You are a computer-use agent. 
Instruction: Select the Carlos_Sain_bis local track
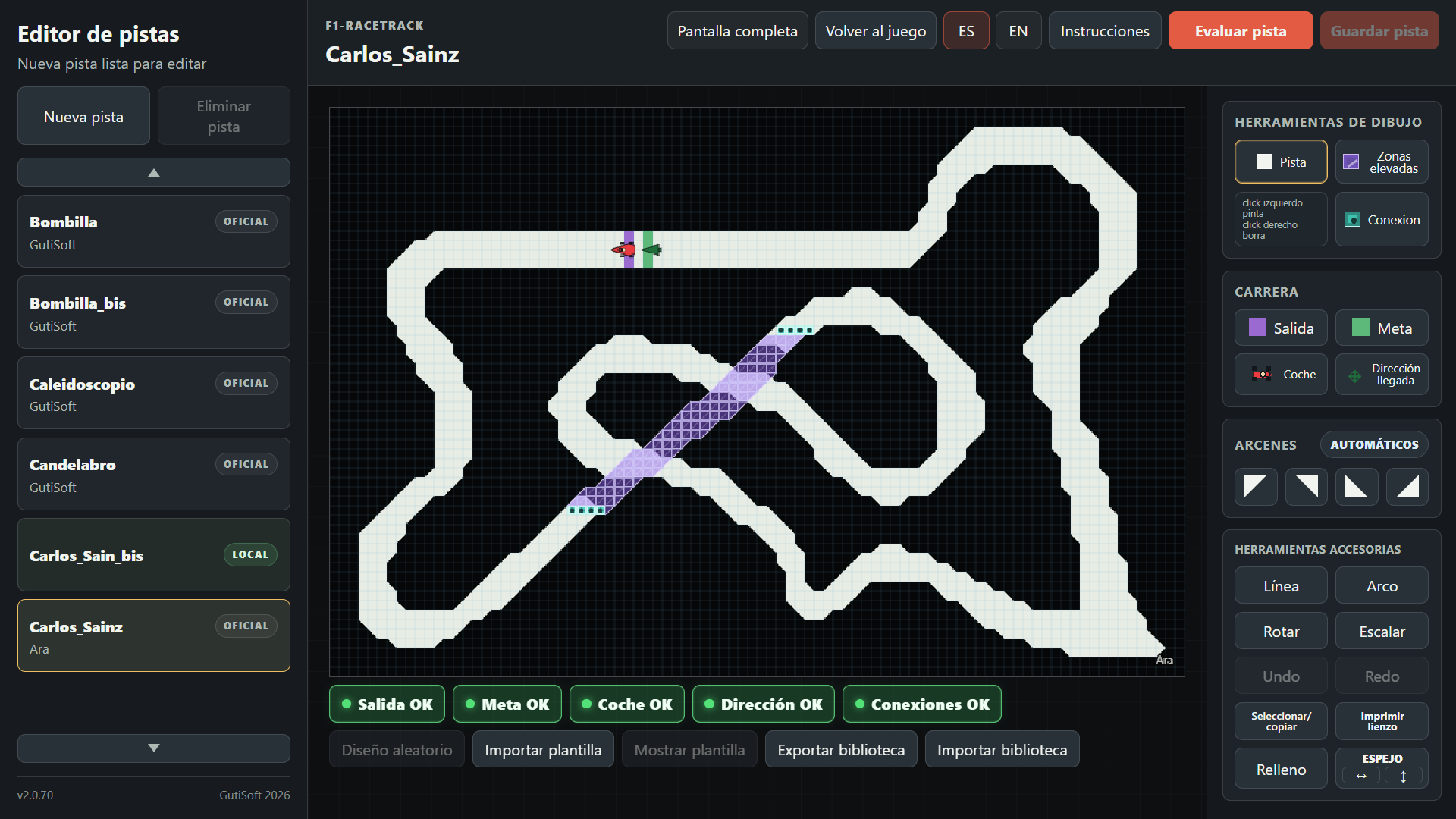(x=154, y=555)
